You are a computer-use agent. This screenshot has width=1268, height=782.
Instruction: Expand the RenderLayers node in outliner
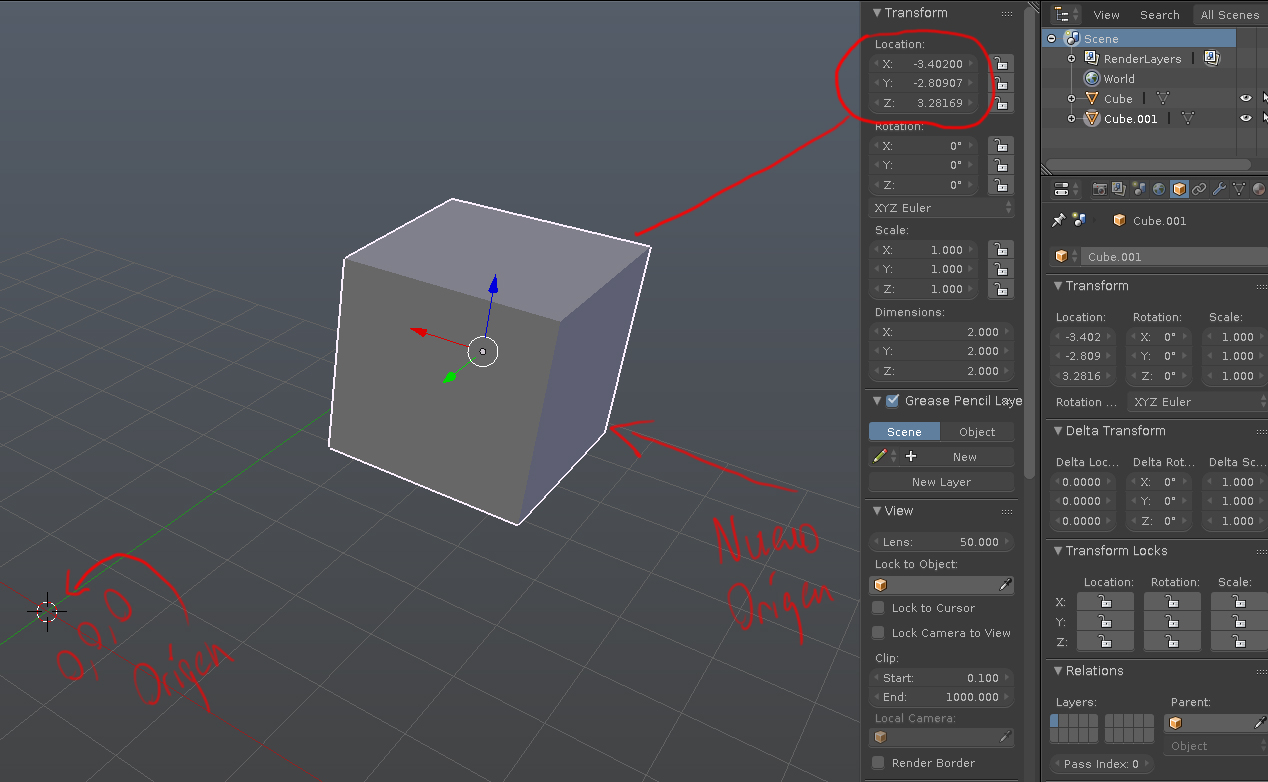pos(1071,59)
